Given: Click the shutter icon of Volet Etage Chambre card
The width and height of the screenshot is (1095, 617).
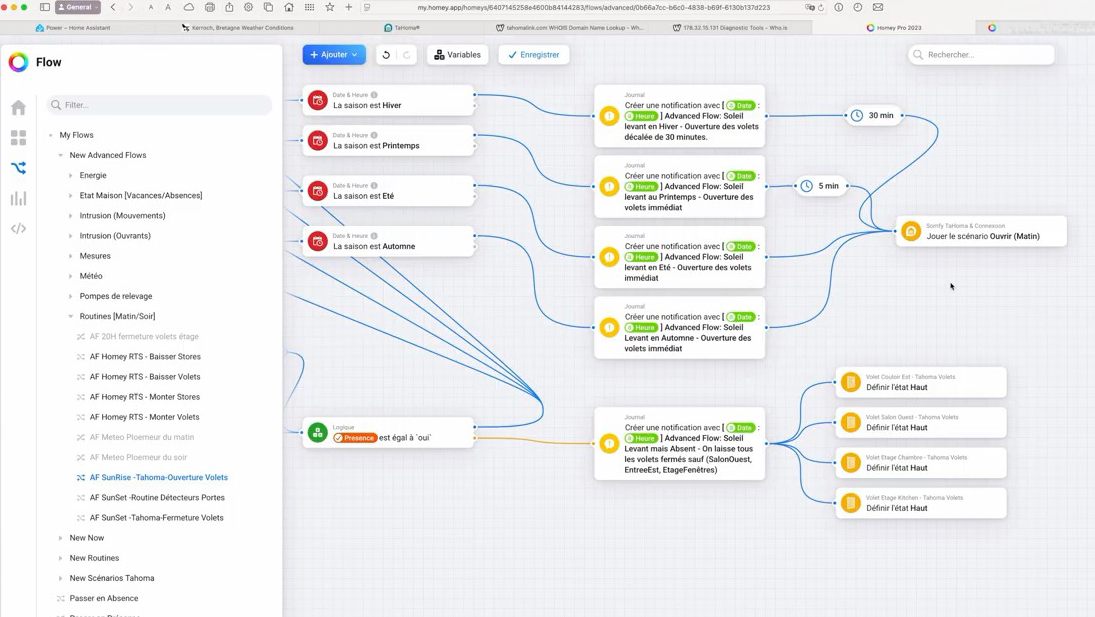Looking at the screenshot, I should coord(851,463).
